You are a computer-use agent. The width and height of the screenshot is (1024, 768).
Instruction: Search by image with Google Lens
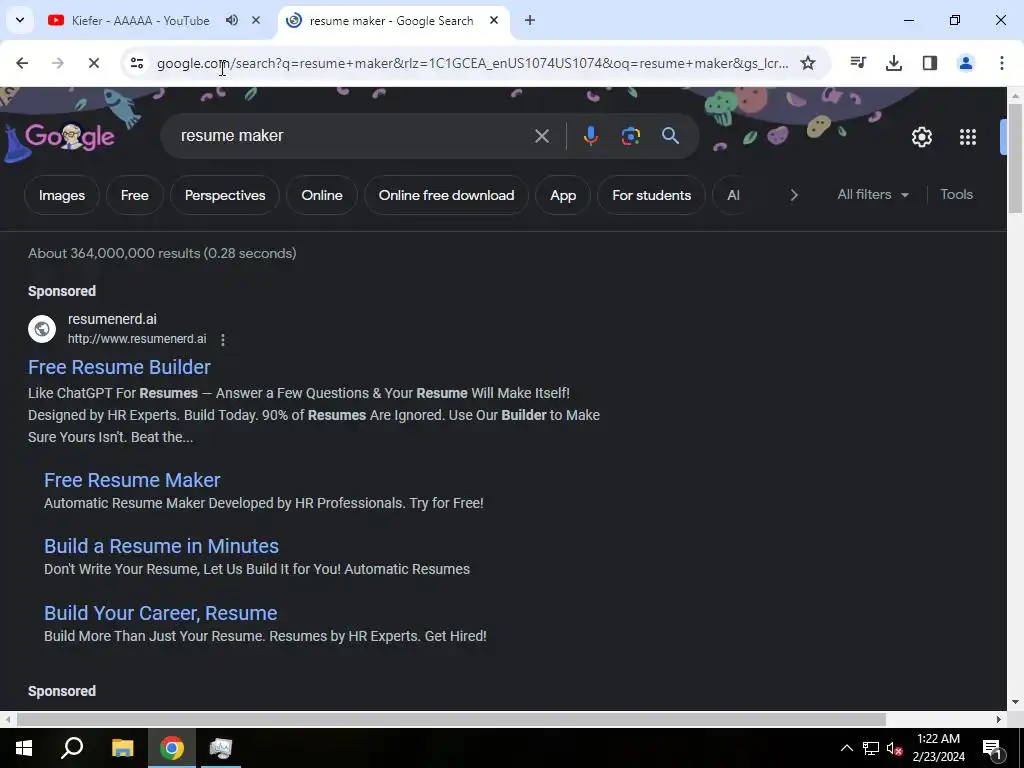click(x=630, y=136)
